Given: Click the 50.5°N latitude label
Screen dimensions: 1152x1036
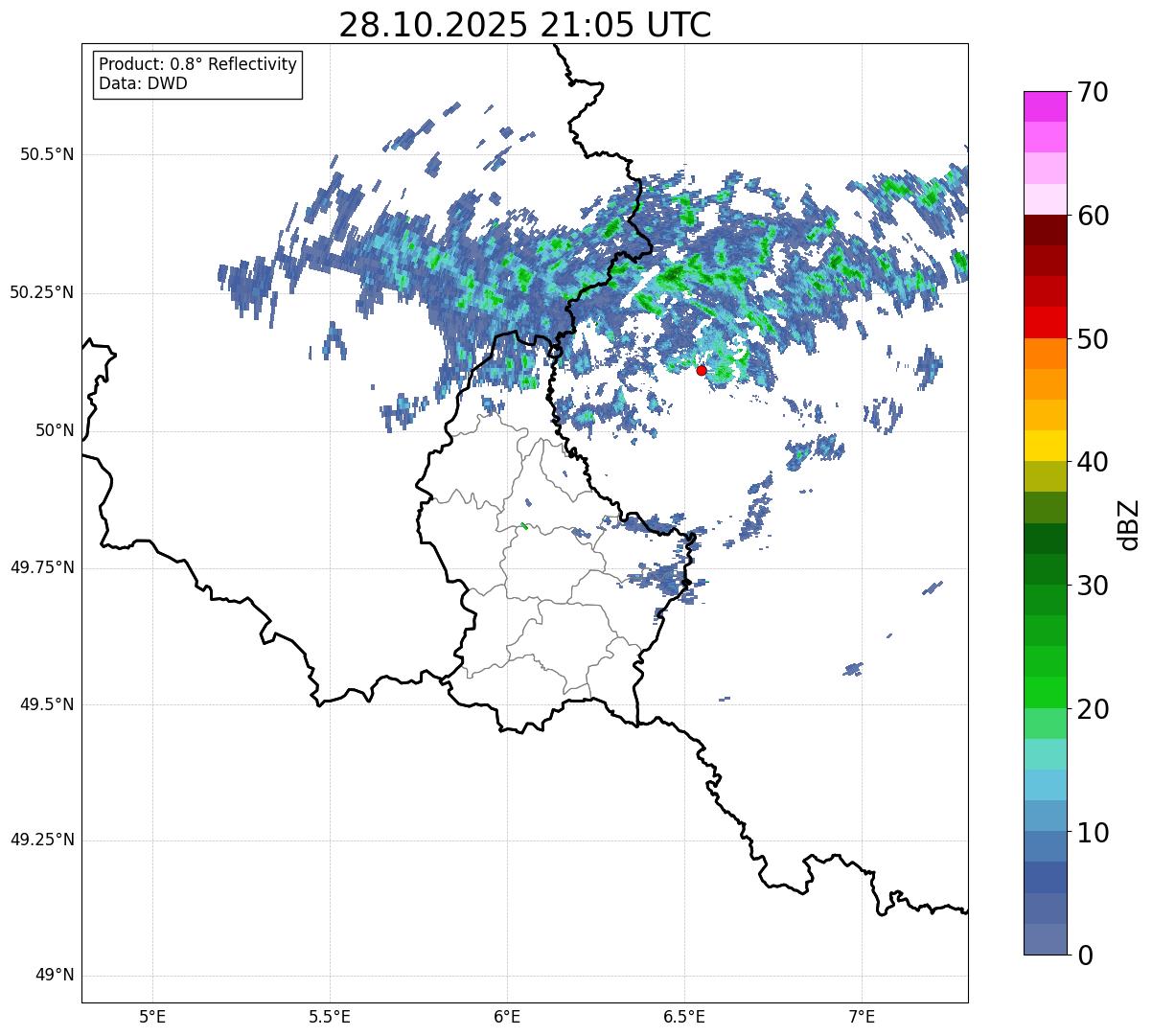Looking at the screenshot, I should 47,154.
